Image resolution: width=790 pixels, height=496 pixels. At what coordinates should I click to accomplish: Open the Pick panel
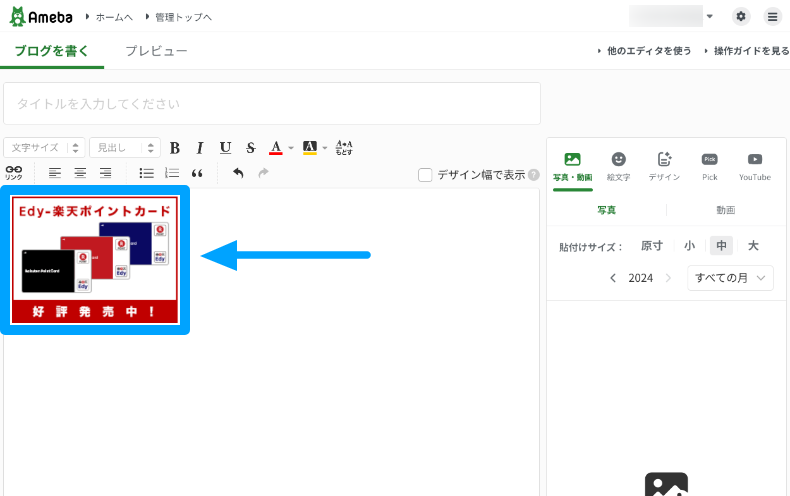709,167
